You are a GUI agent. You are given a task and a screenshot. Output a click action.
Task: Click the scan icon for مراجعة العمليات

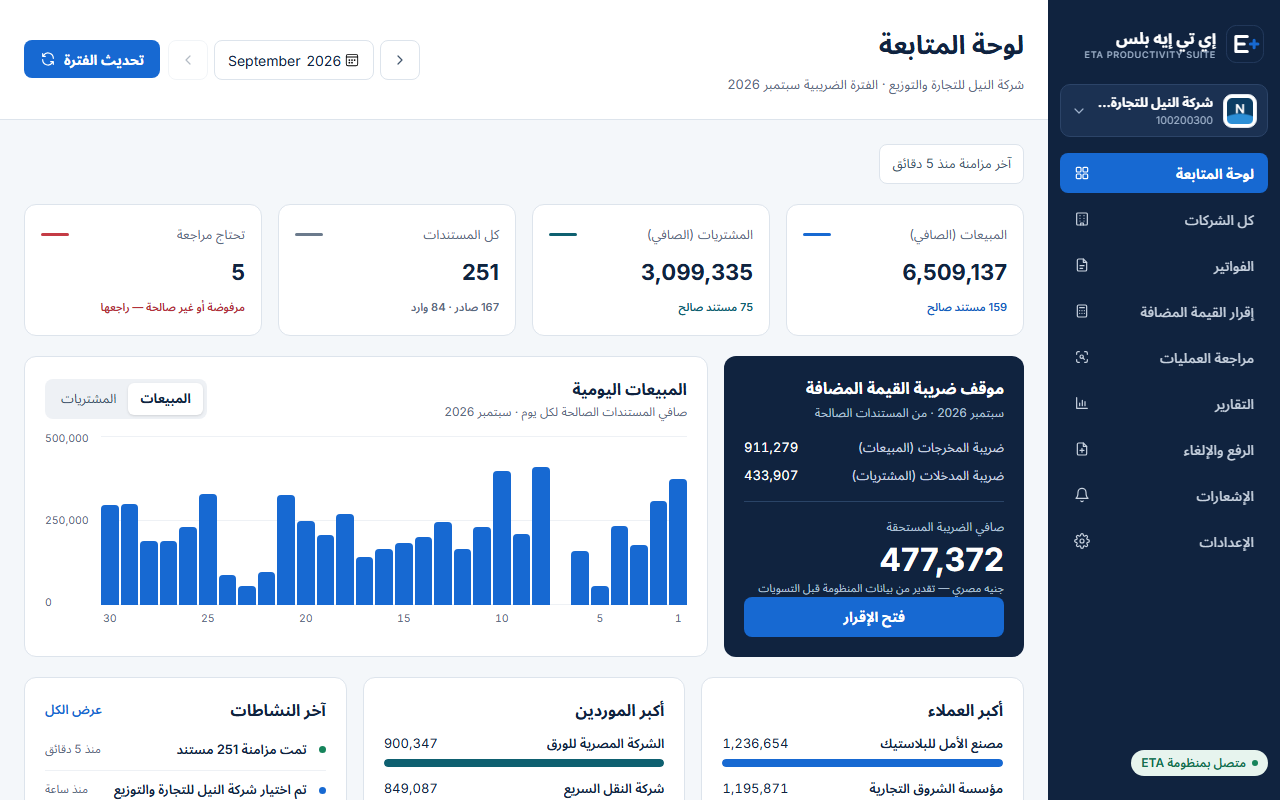coord(1082,358)
